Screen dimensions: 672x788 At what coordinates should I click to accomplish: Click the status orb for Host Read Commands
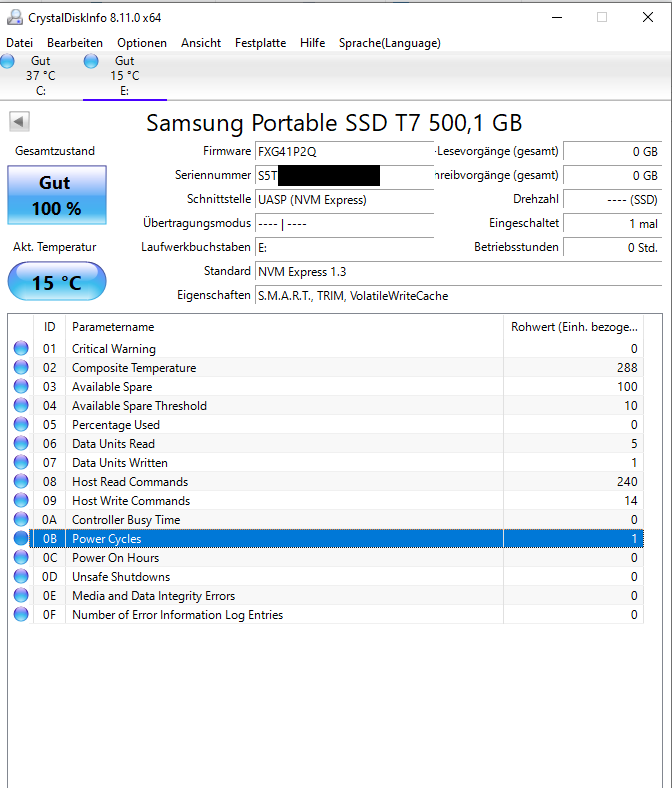pos(21,481)
